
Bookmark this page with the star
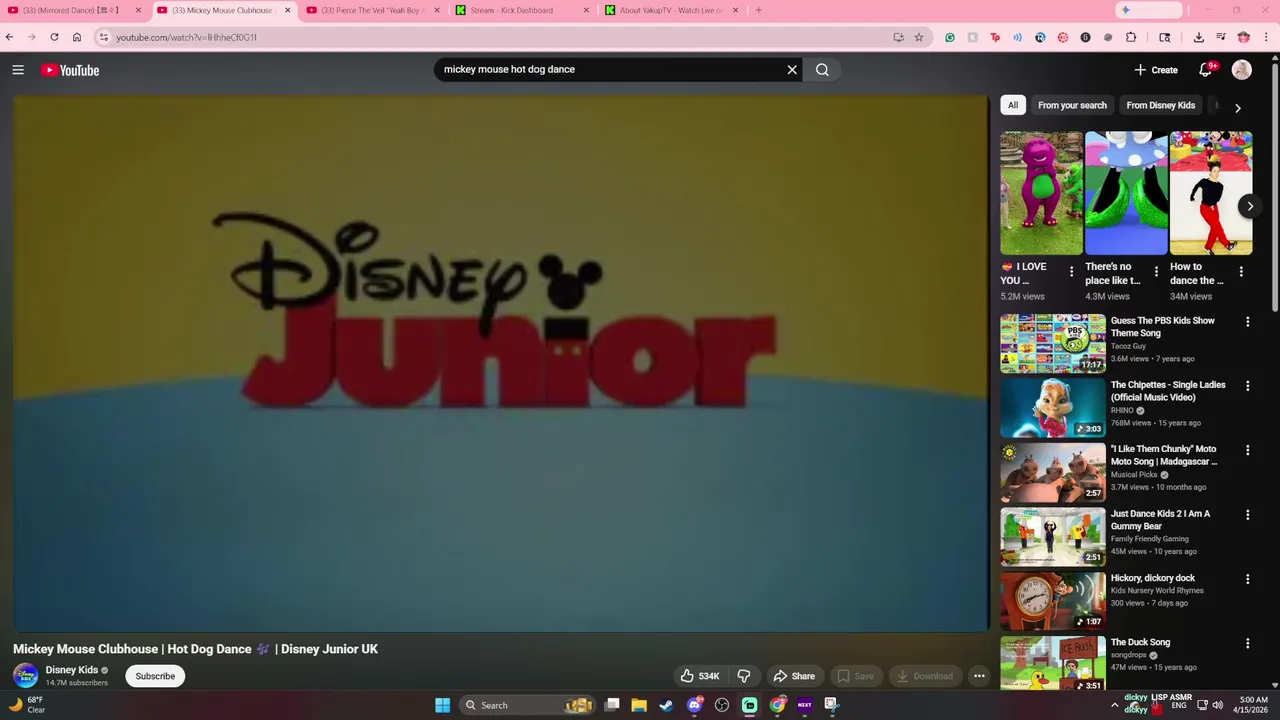click(918, 37)
